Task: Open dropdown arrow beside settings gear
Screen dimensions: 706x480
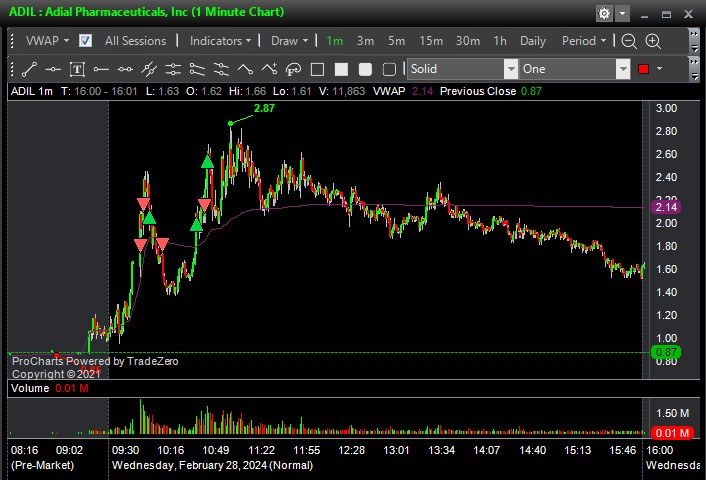Action: pos(622,14)
